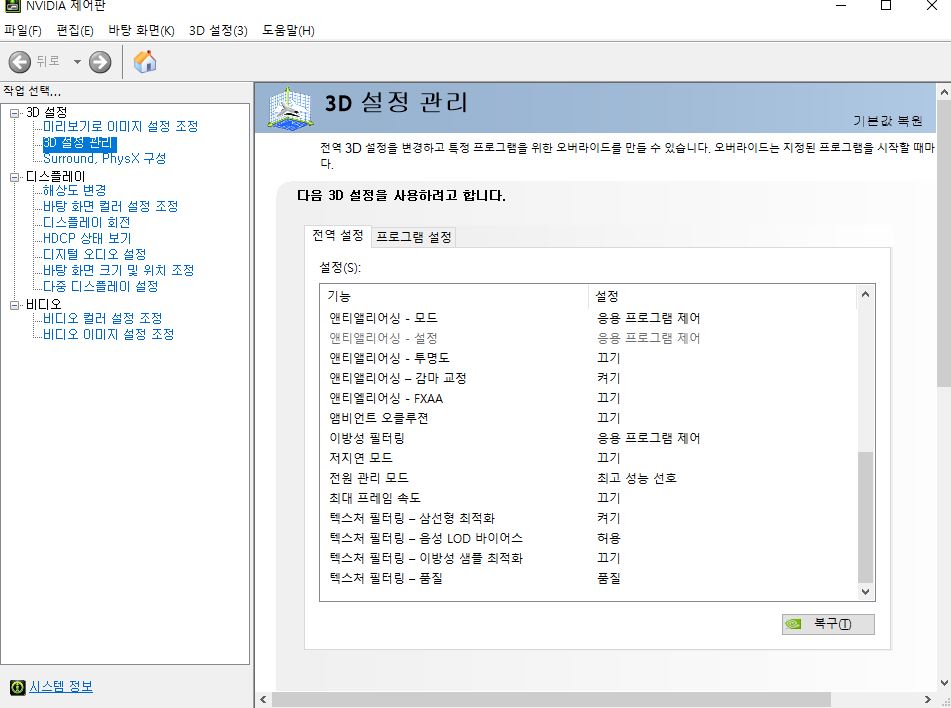Screen dimensions: 951x708
Task: Select 텍스처 필터링 – 음성 LOD 바이어스 row
Action: coord(588,538)
